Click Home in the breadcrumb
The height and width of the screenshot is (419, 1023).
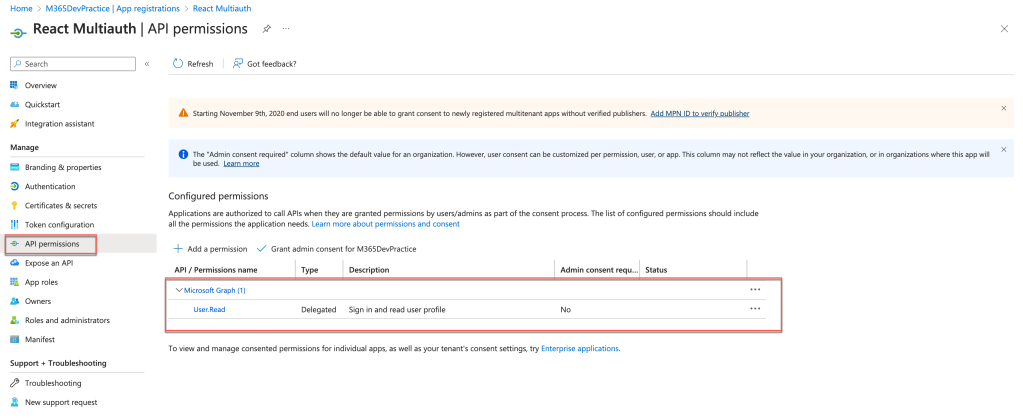click(x=20, y=8)
